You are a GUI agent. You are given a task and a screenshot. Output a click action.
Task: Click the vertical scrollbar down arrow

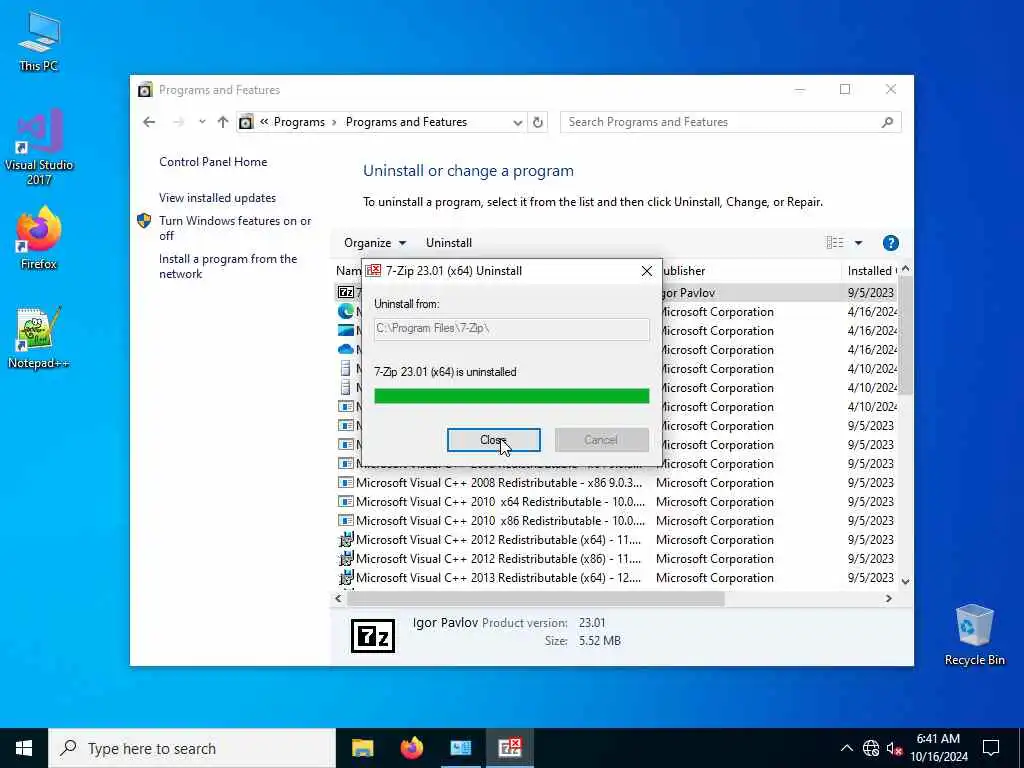[x=905, y=581]
